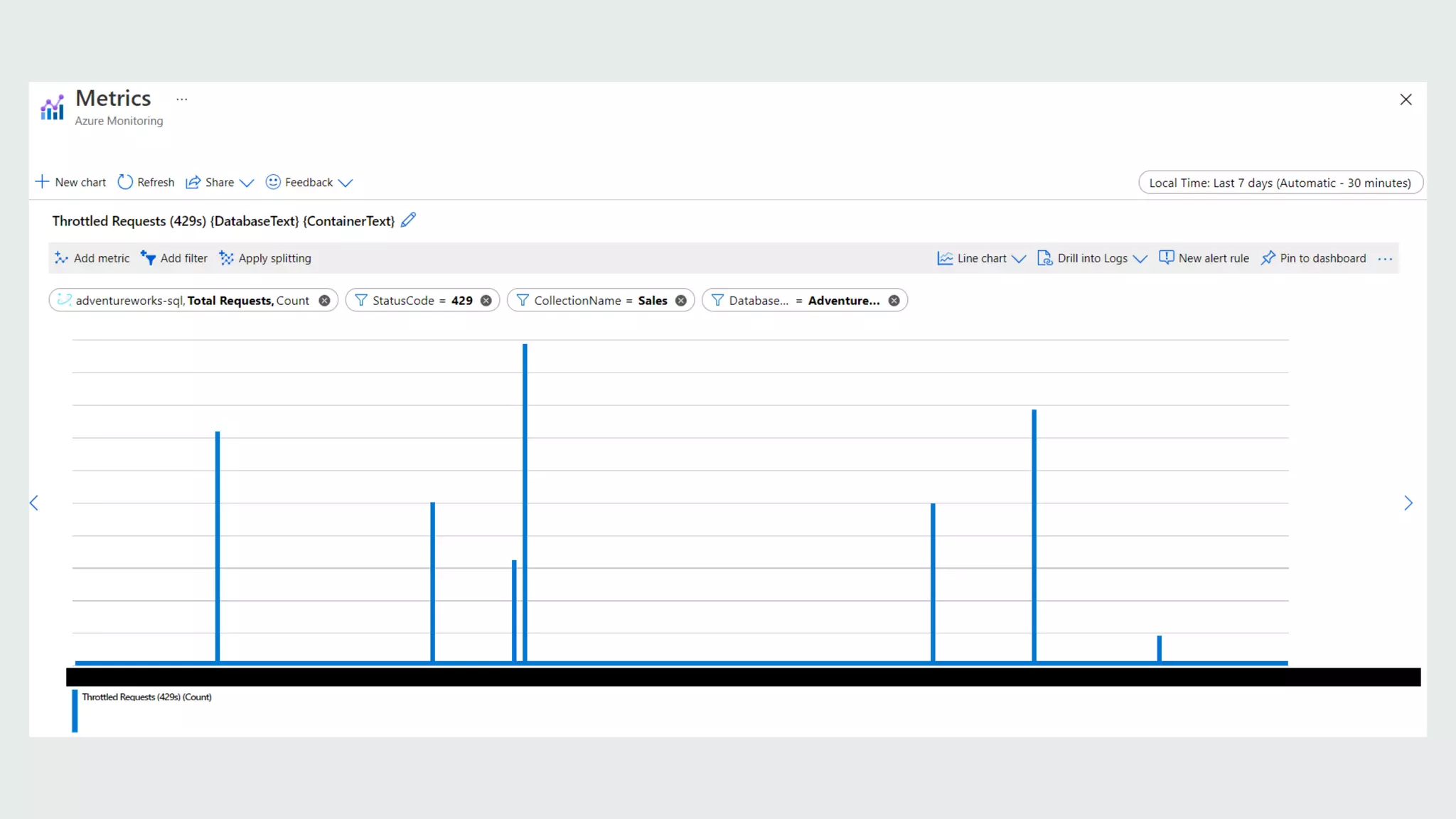Viewport: 1456px width, 819px height.
Task: Remove the Database Adventure filter pill
Action: click(894, 301)
